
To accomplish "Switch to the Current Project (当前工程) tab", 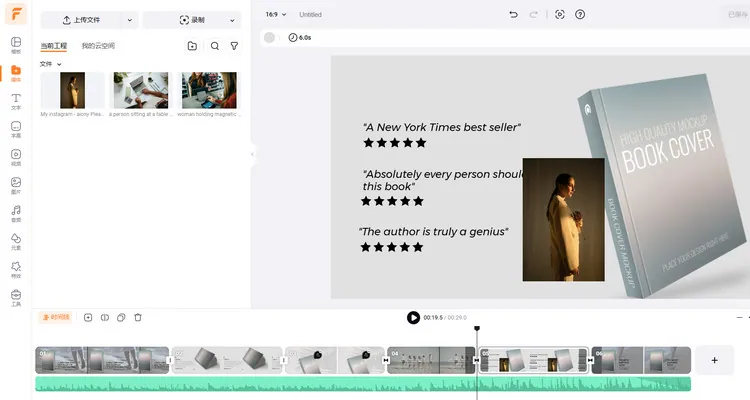I will (x=54, y=46).
